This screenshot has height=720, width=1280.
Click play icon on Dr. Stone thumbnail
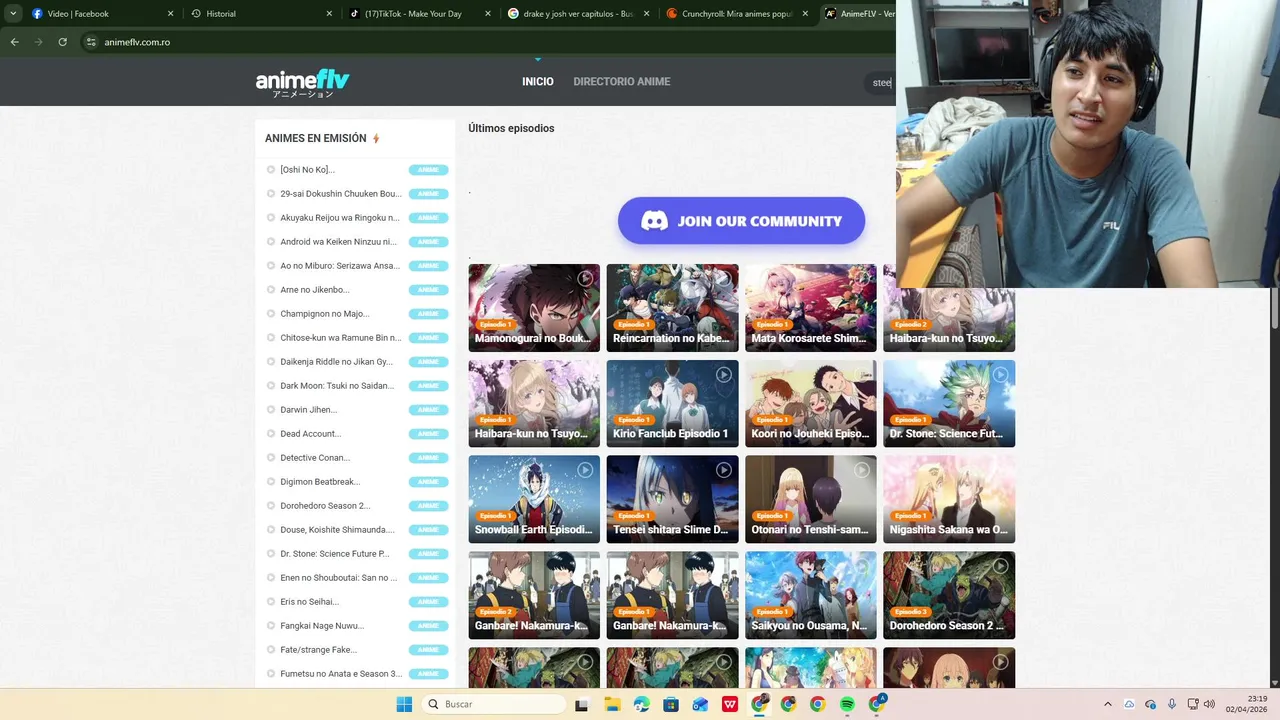[999, 374]
